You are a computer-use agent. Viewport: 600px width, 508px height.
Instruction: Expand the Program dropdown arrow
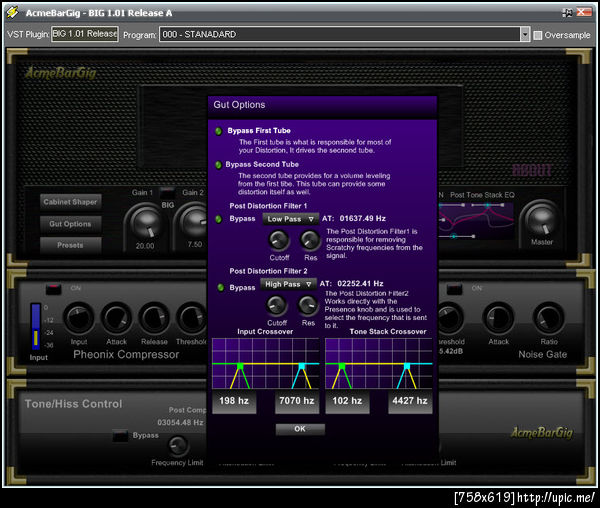coord(525,34)
